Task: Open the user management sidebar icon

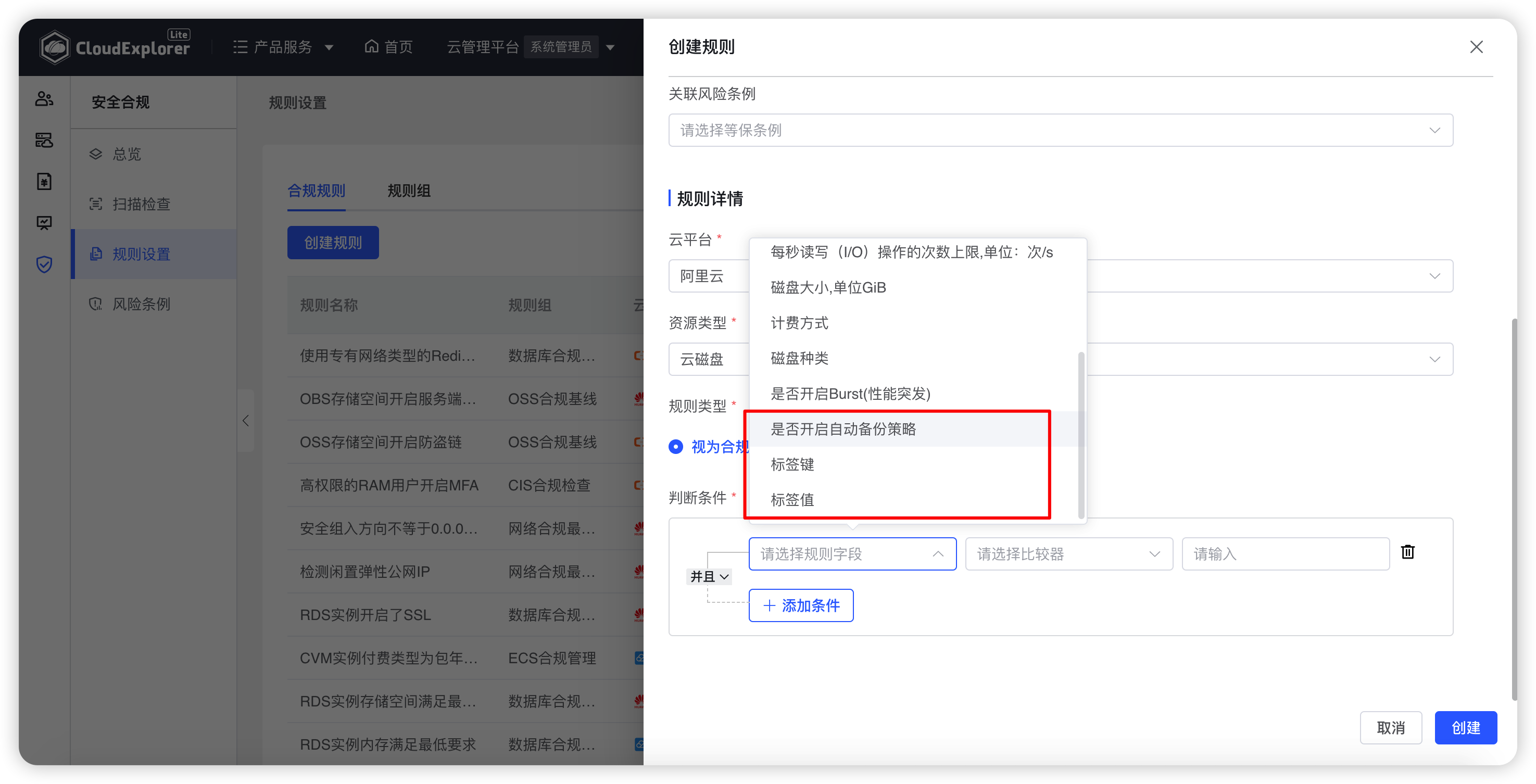Action: point(44,98)
